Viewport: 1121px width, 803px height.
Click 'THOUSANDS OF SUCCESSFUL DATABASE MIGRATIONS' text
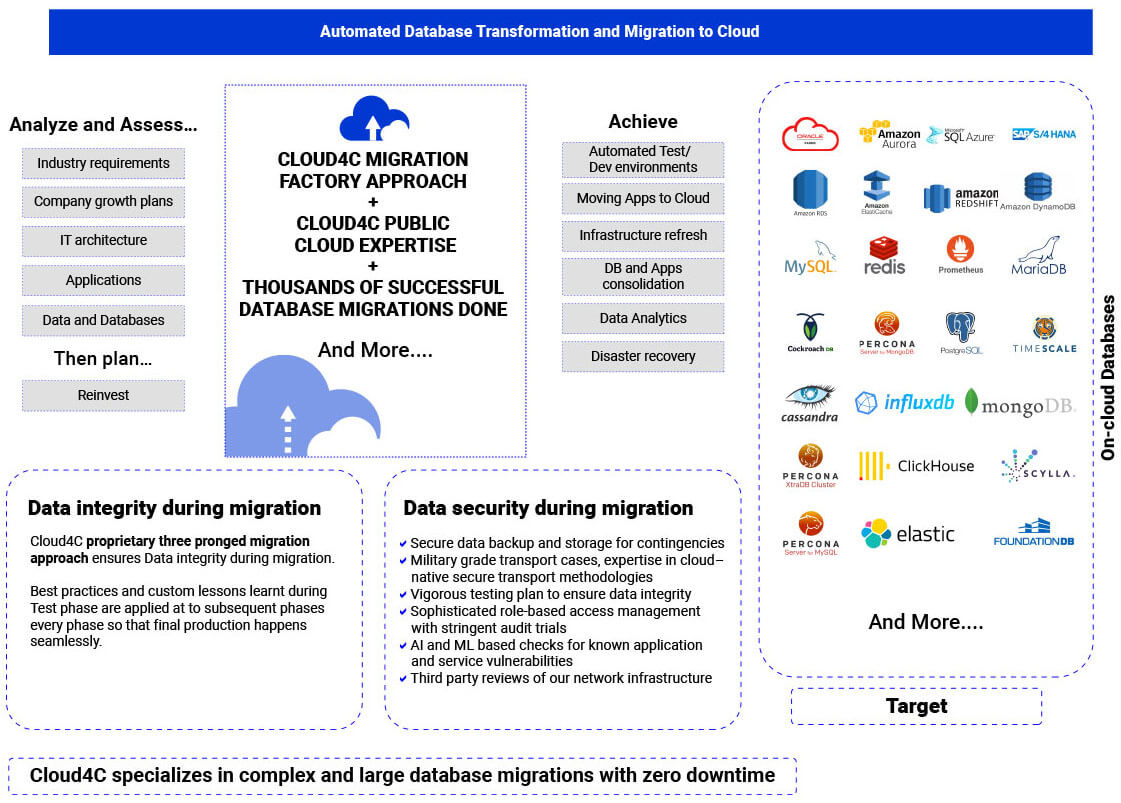coord(373,298)
